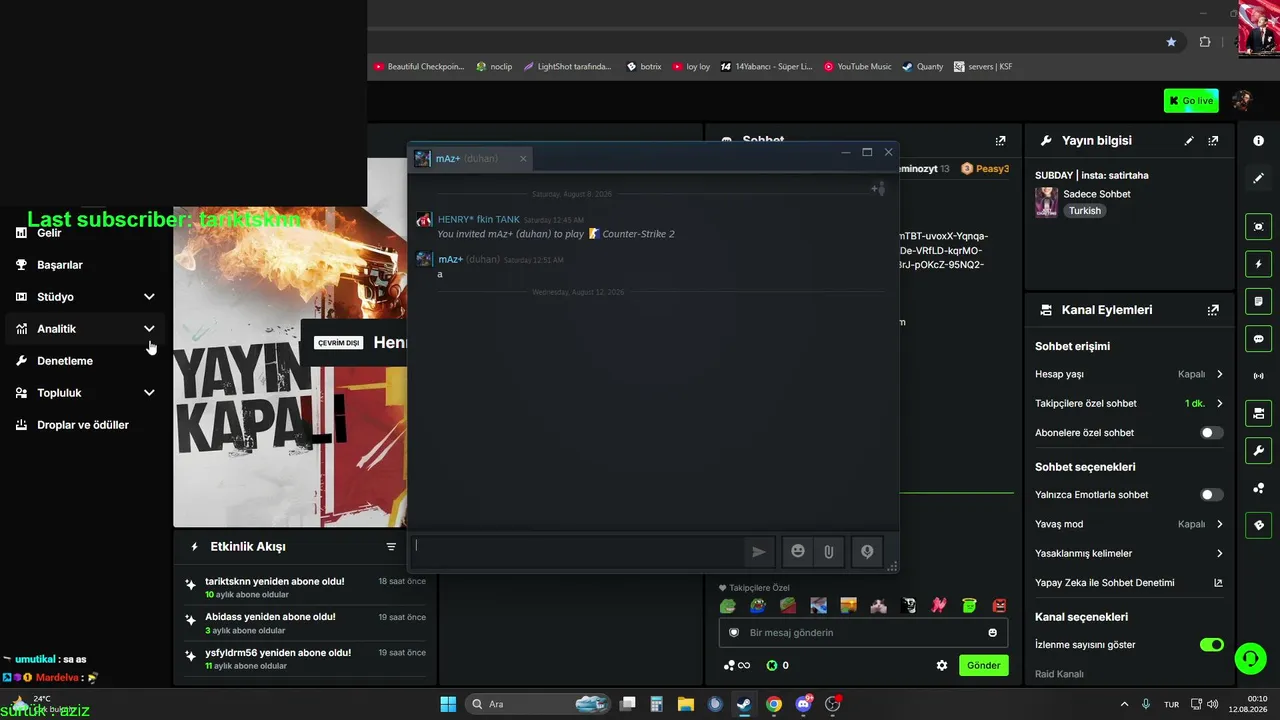Expand the Topluluk menu chevron
This screenshot has height=720, width=1280.
[149, 393]
